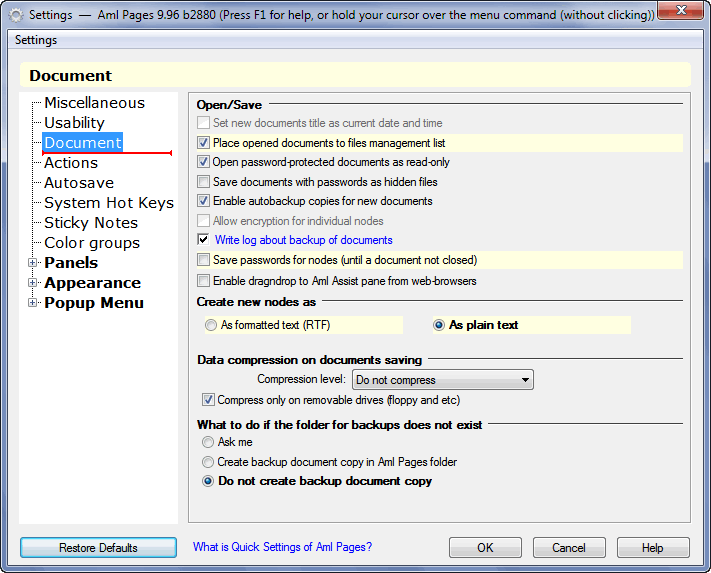The image size is (711, 573).
Task: Go to Sticky Notes settings
Action: (91, 223)
